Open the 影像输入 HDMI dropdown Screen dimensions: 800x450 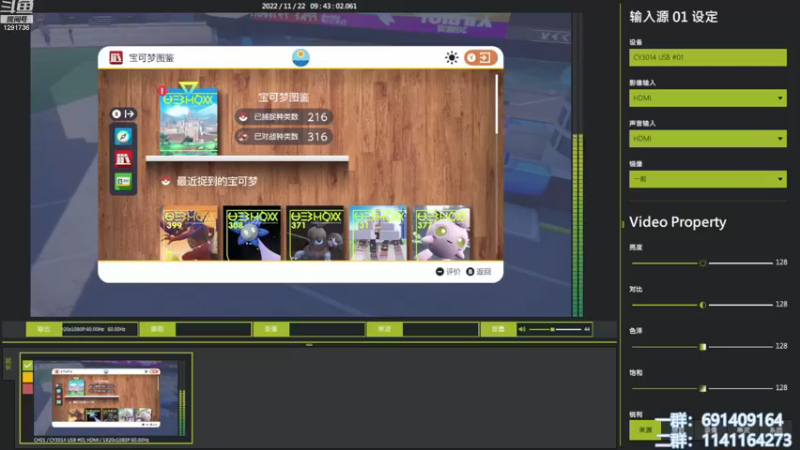point(708,98)
